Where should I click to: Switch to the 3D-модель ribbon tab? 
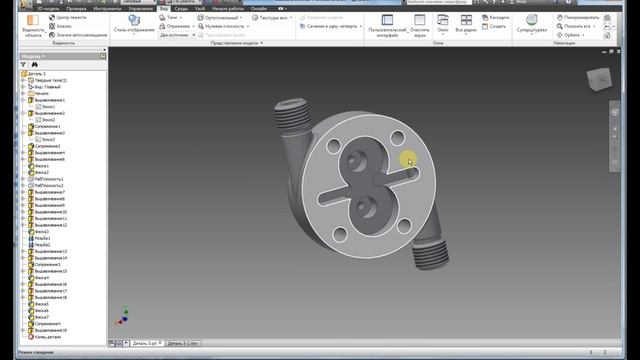point(49,9)
